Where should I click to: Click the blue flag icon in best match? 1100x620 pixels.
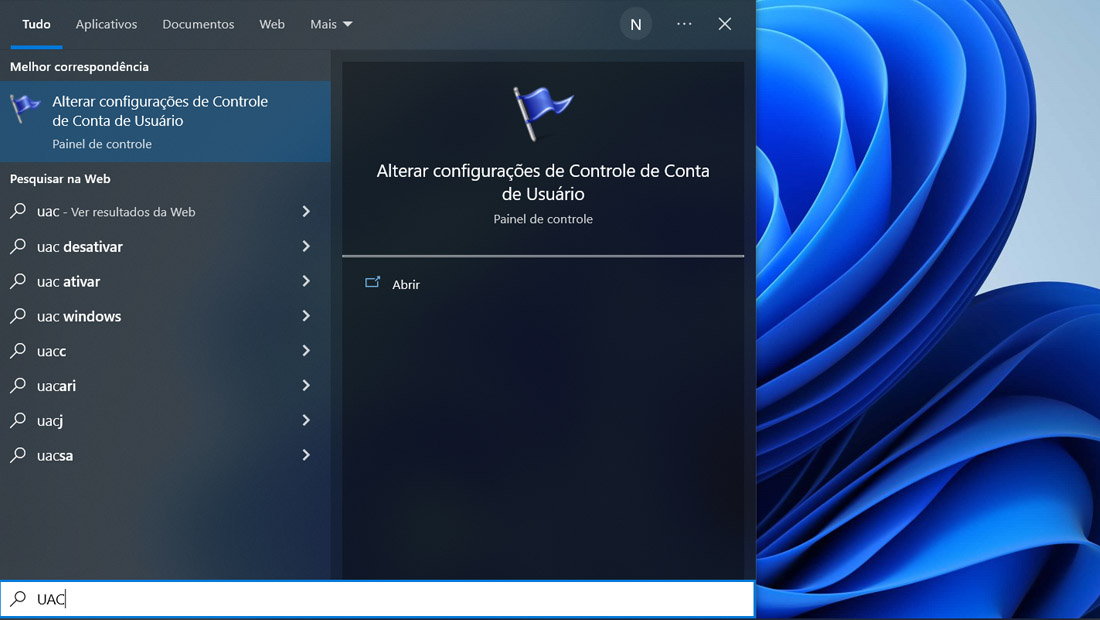coord(25,109)
